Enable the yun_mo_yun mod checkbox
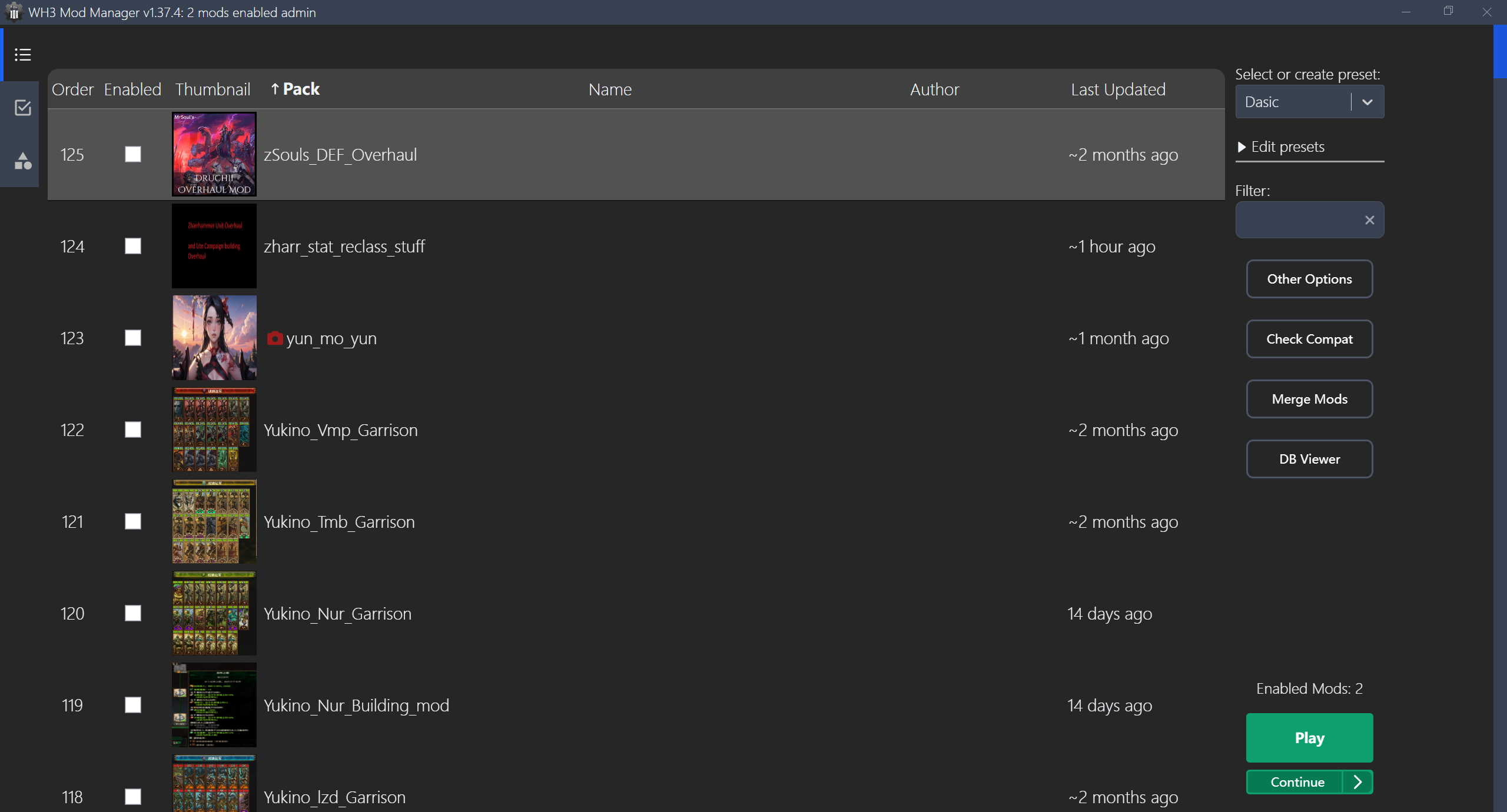This screenshot has height=812, width=1507. (x=132, y=338)
